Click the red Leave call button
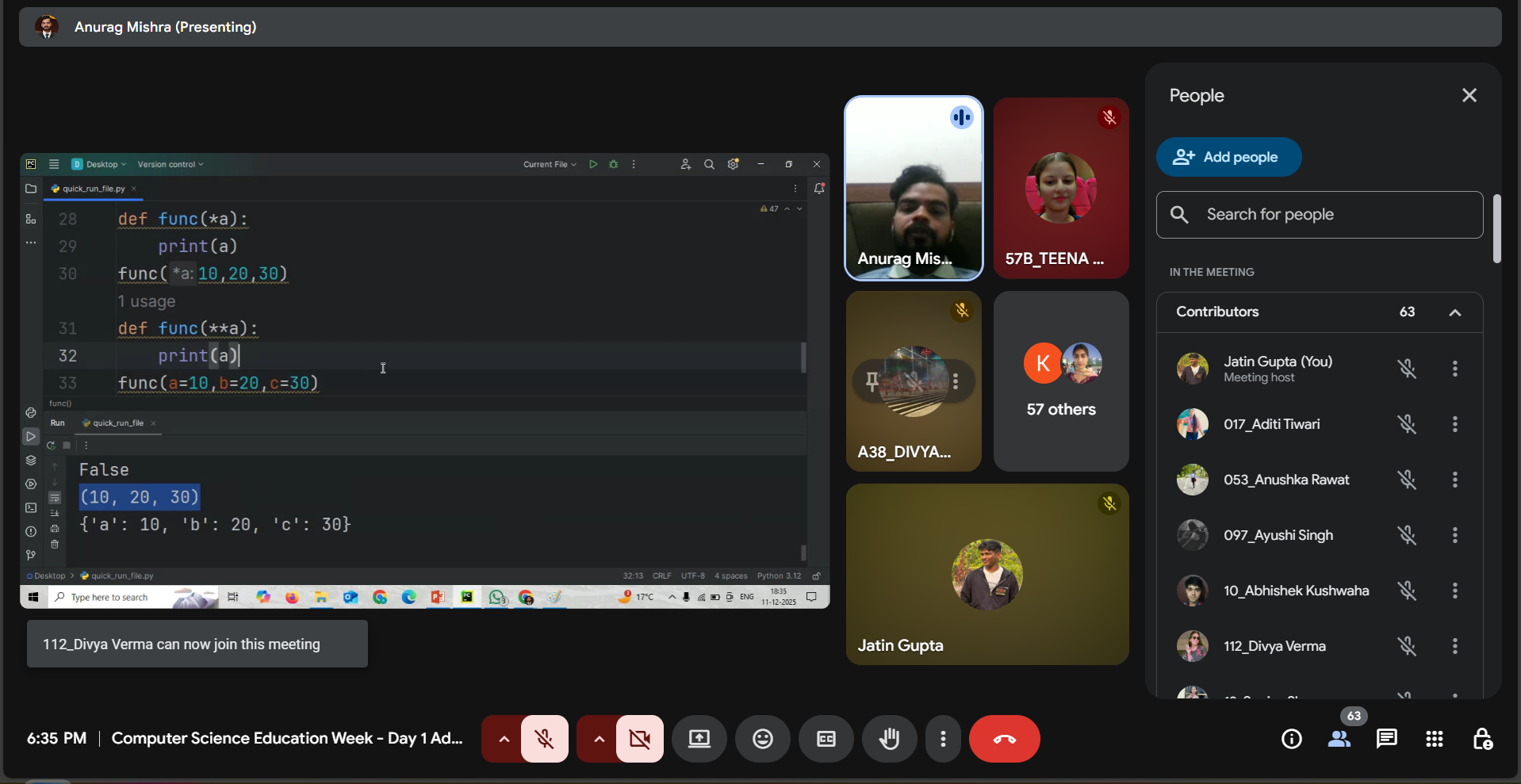The image size is (1521, 784). click(1004, 739)
